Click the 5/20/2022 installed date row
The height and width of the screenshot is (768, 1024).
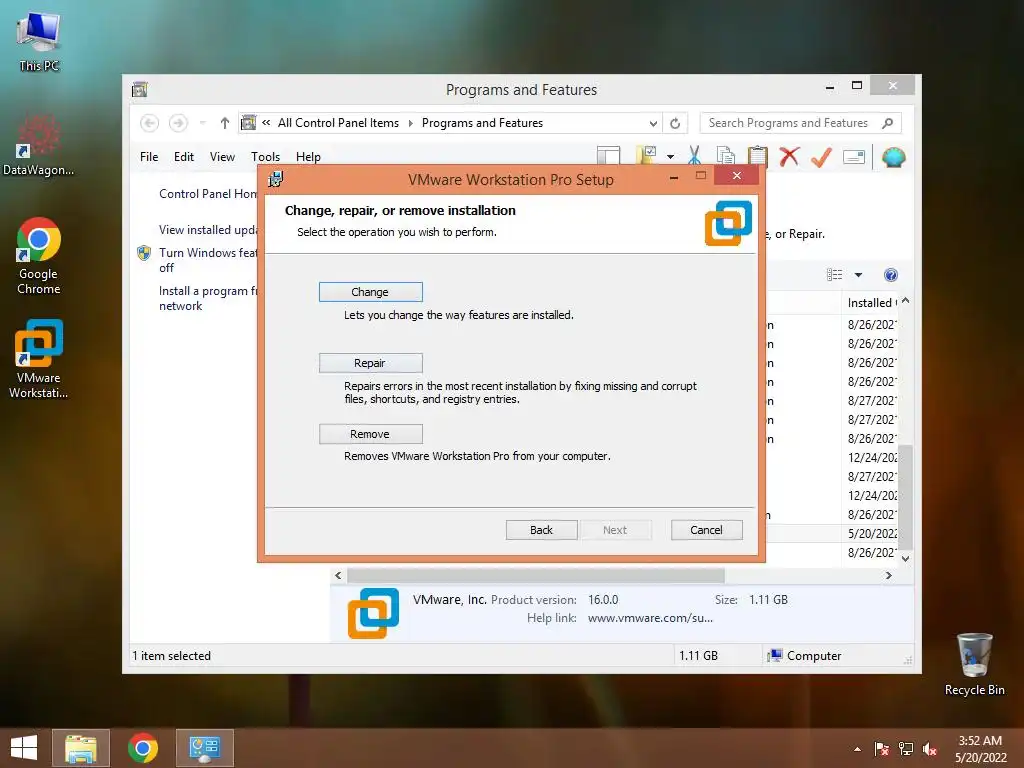[872, 534]
